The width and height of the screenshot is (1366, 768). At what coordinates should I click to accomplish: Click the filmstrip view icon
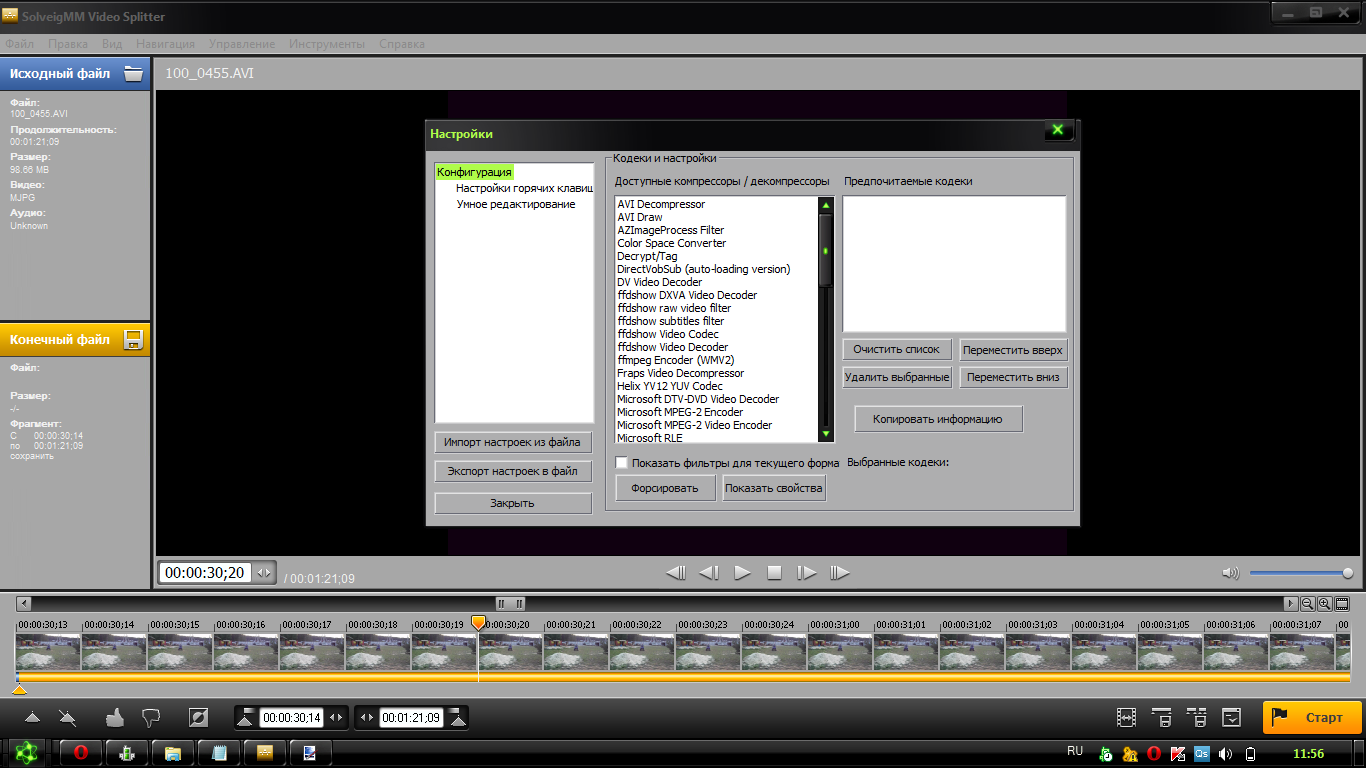[x=1342, y=604]
